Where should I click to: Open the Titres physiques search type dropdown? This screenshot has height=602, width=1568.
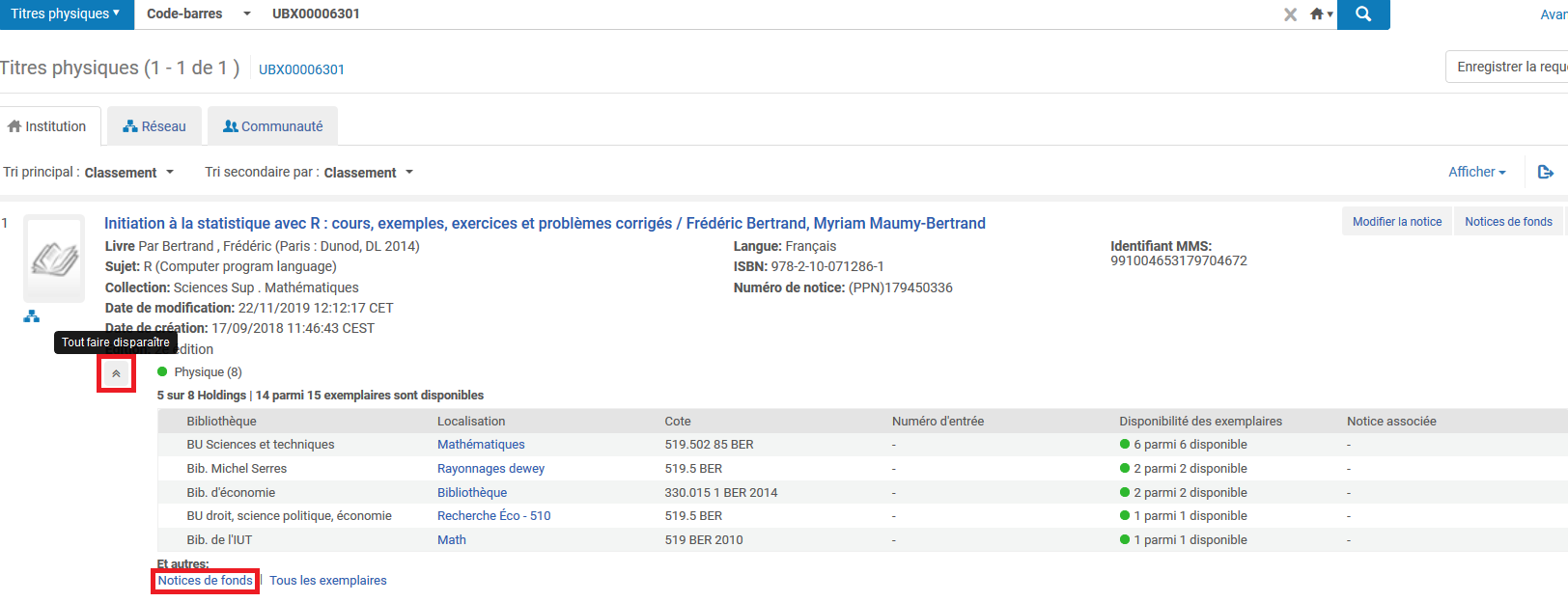tap(67, 14)
